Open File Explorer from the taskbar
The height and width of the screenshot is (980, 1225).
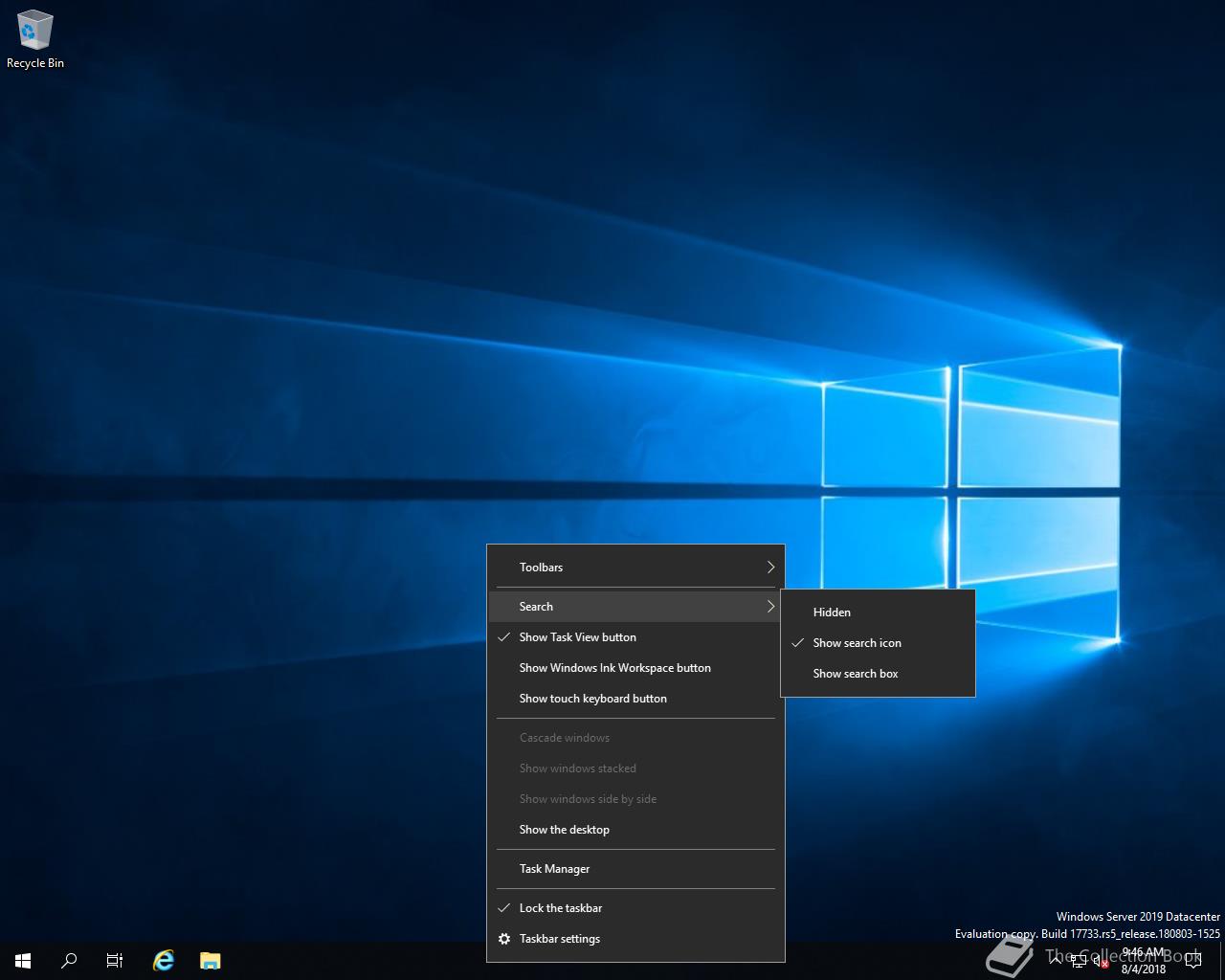click(x=211, y=961)
